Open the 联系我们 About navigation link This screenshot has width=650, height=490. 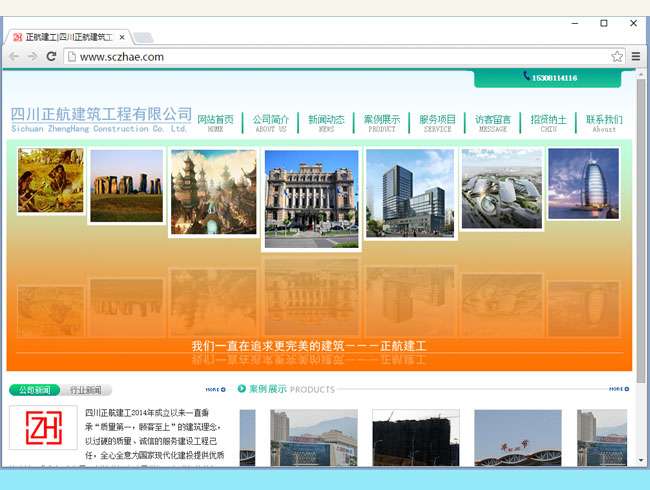coord(604,122)
